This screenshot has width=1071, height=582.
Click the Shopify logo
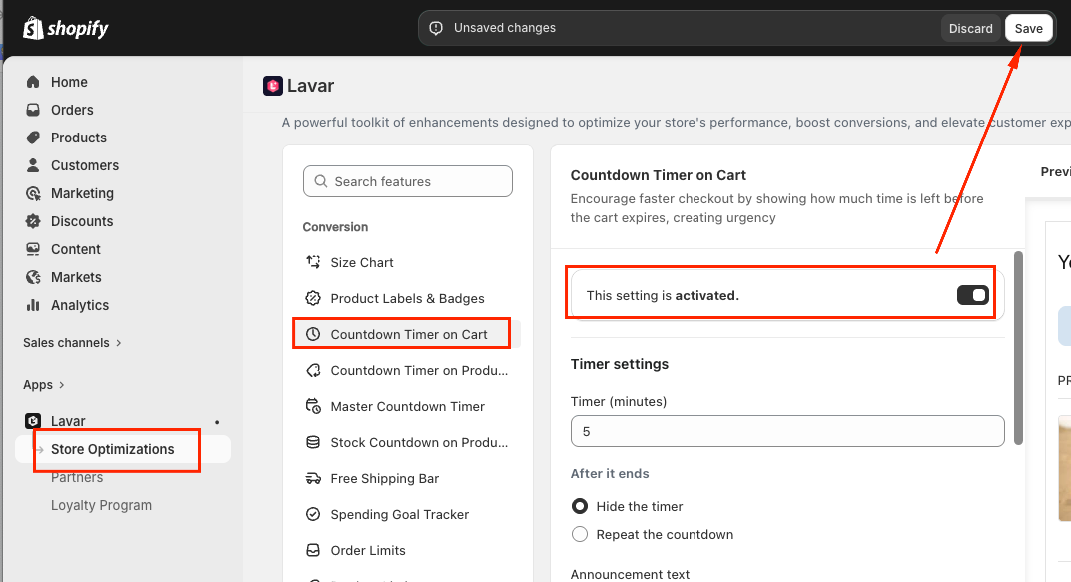66,28
